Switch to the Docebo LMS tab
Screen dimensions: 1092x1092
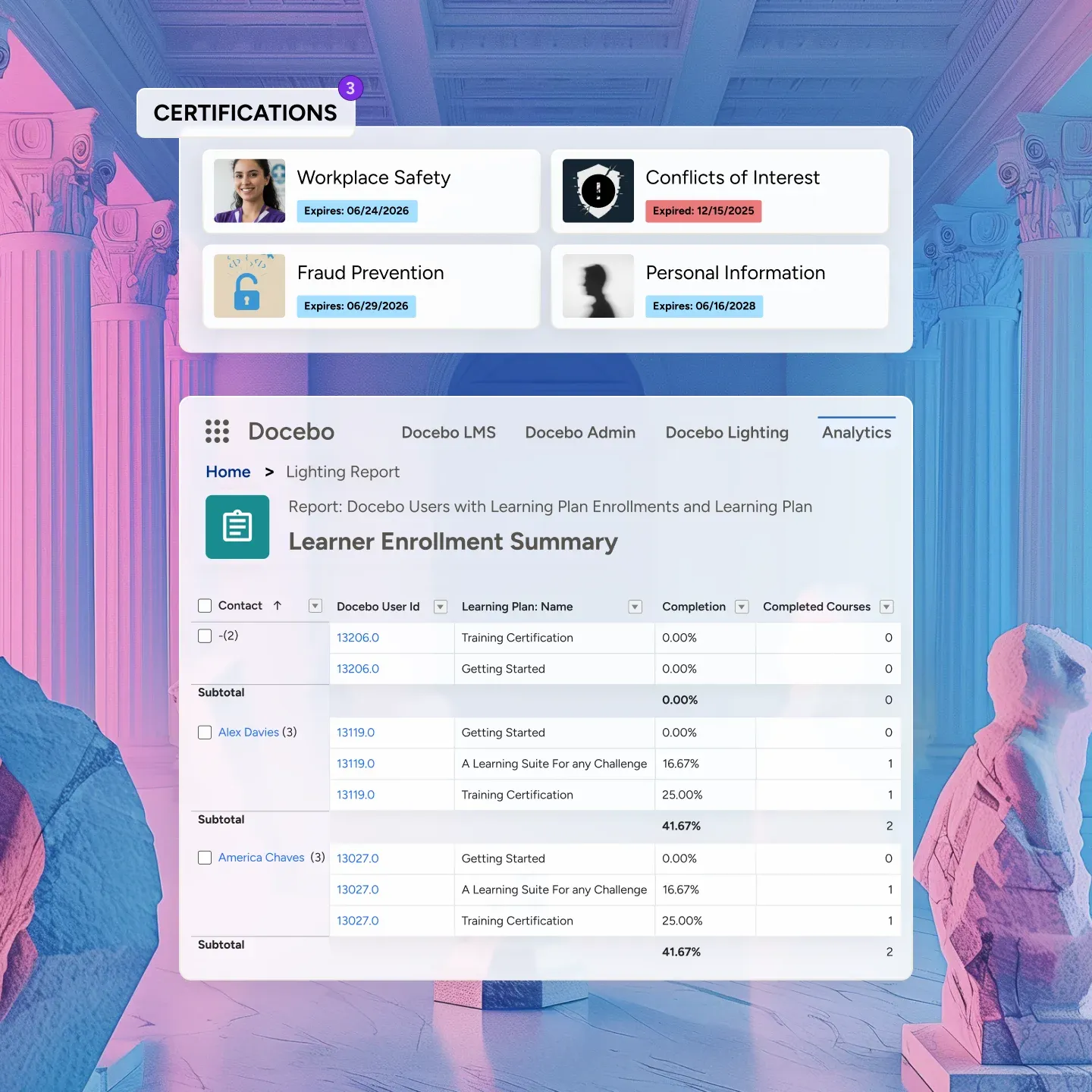pos(448,432)
